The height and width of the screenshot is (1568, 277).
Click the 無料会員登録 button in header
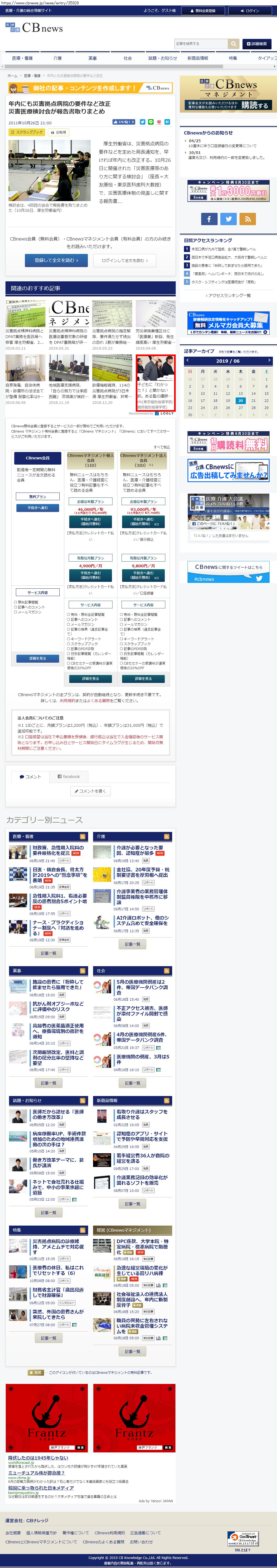[203, 11]
